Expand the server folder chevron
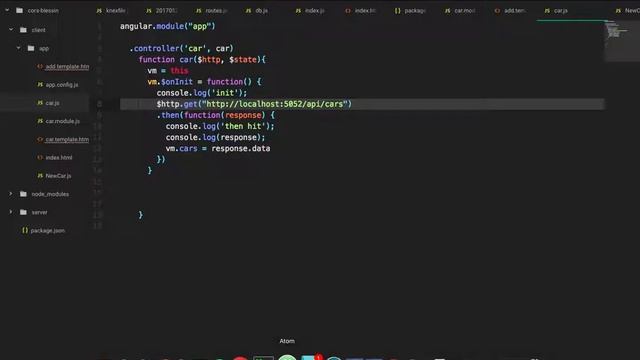The image size is (640, 360). 11,212
